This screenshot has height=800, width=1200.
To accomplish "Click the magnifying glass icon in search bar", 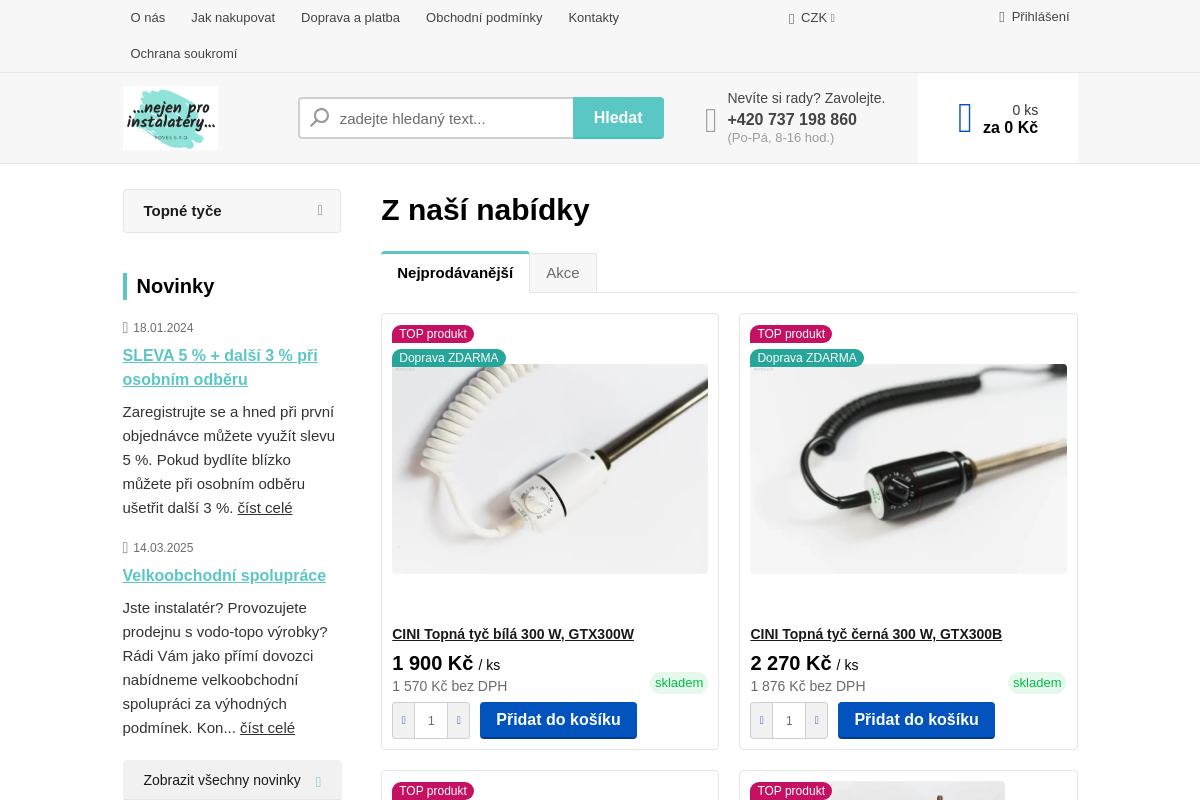I will click(x=318, y=117).
